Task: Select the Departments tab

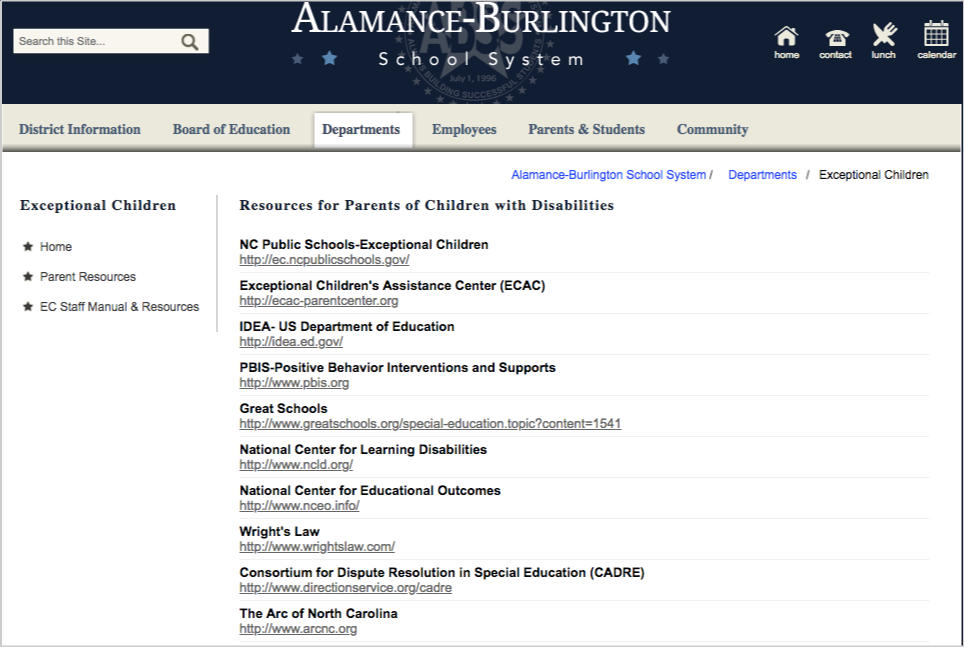Action: coord(363,130)
